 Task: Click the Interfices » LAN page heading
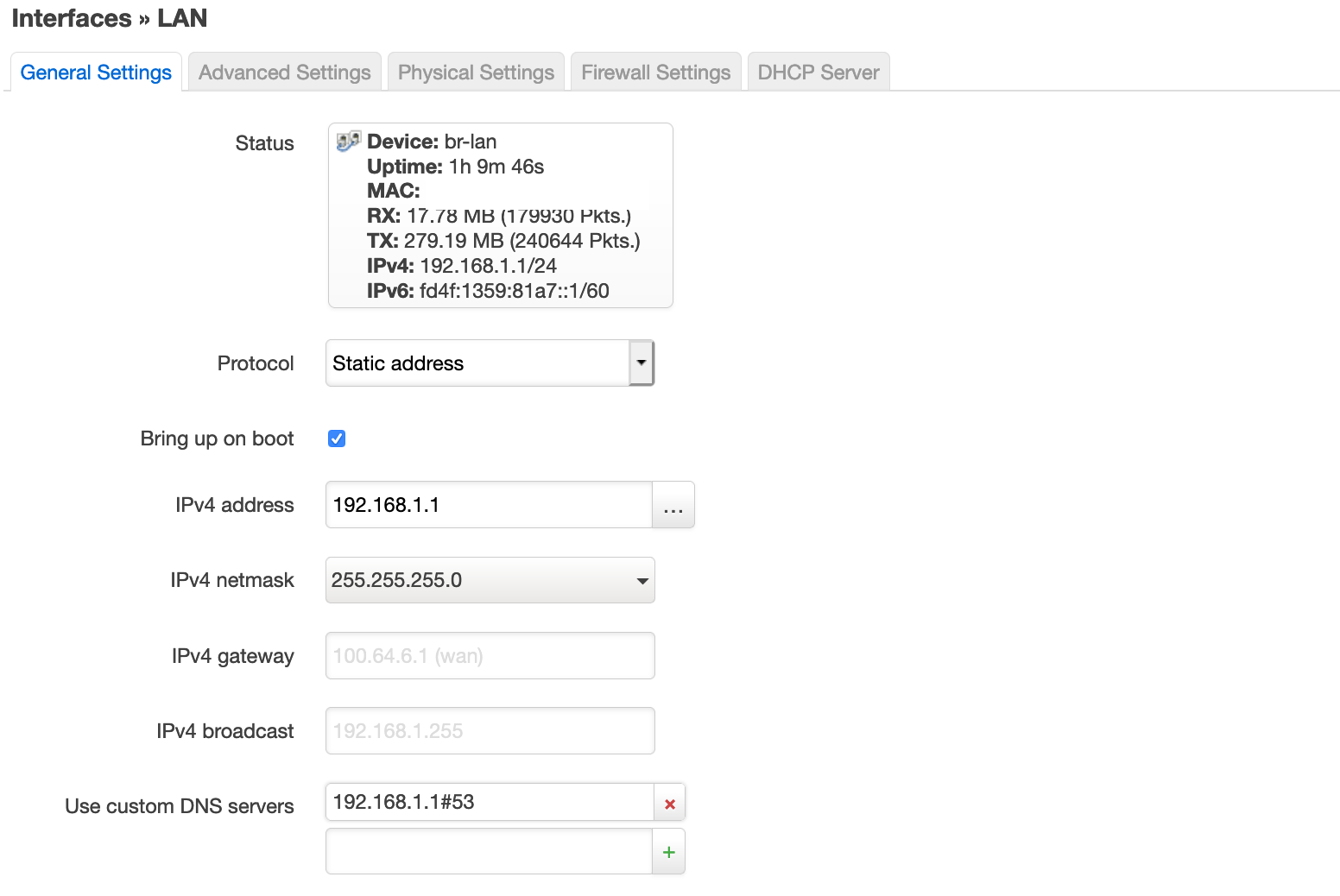pos(109,18)
